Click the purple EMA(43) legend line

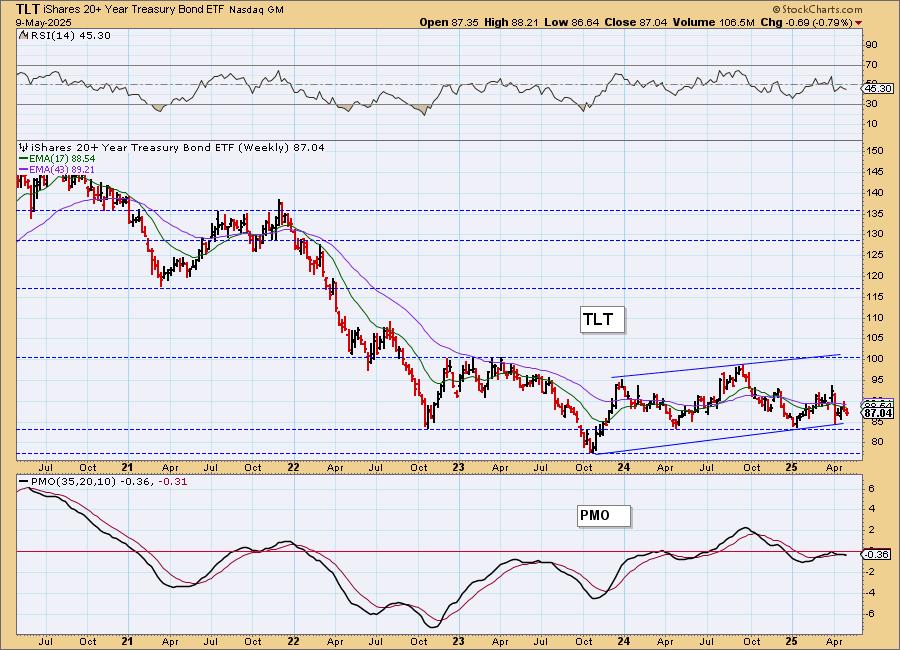coord(23,170)
